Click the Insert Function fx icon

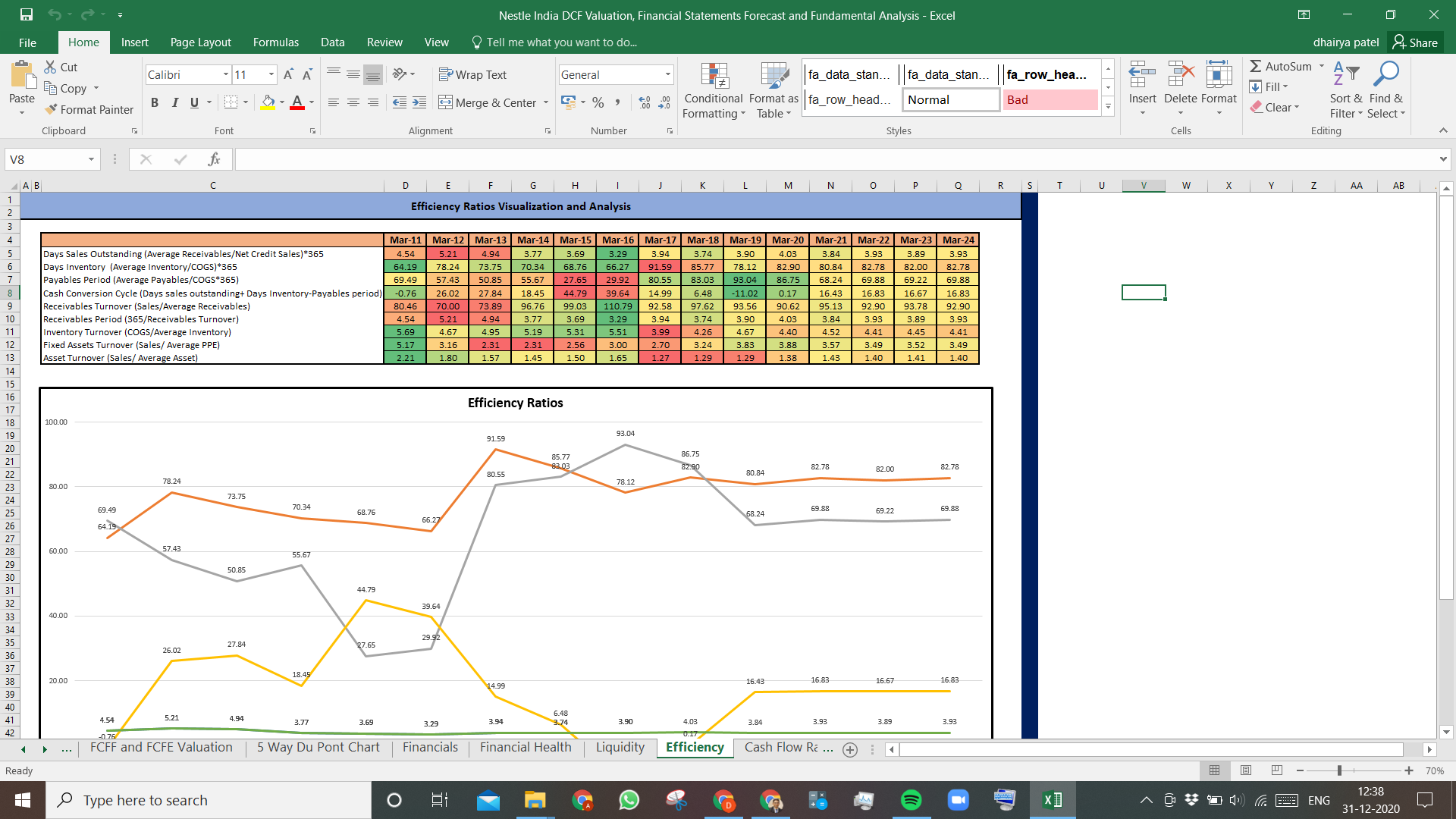(x=214, y=159)
